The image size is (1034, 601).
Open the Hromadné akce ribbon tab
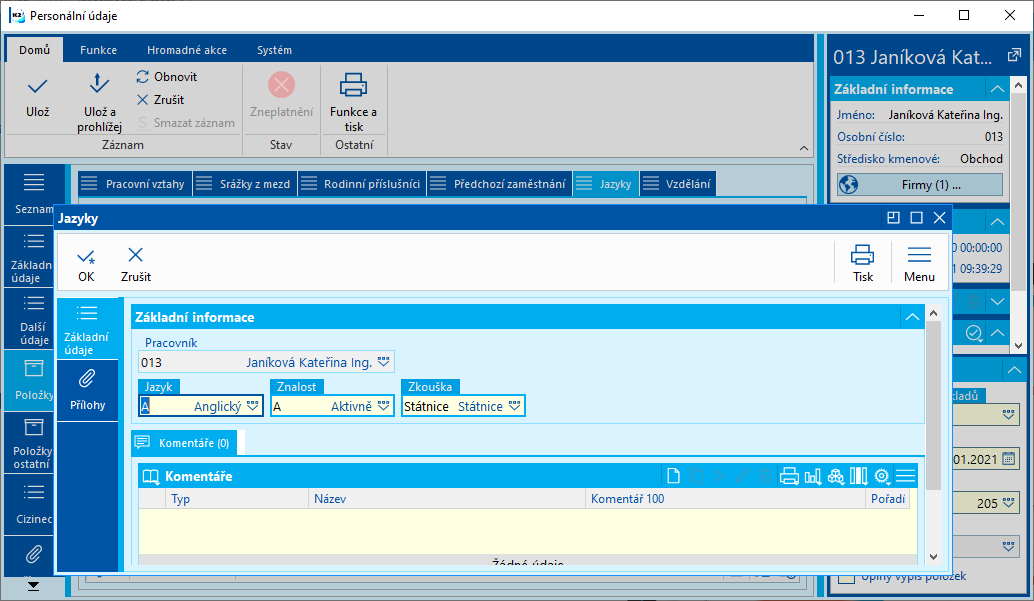click(x=187, y=50)
